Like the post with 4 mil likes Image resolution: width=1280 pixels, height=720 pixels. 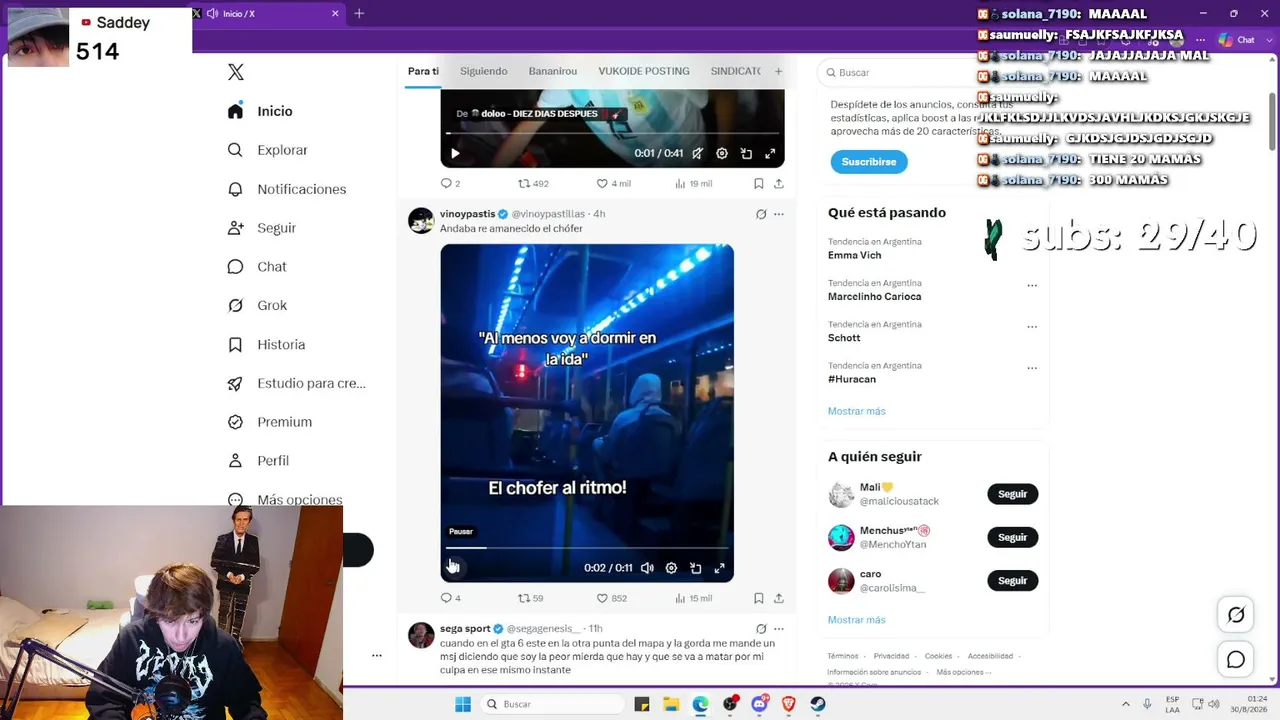[613, 184]
